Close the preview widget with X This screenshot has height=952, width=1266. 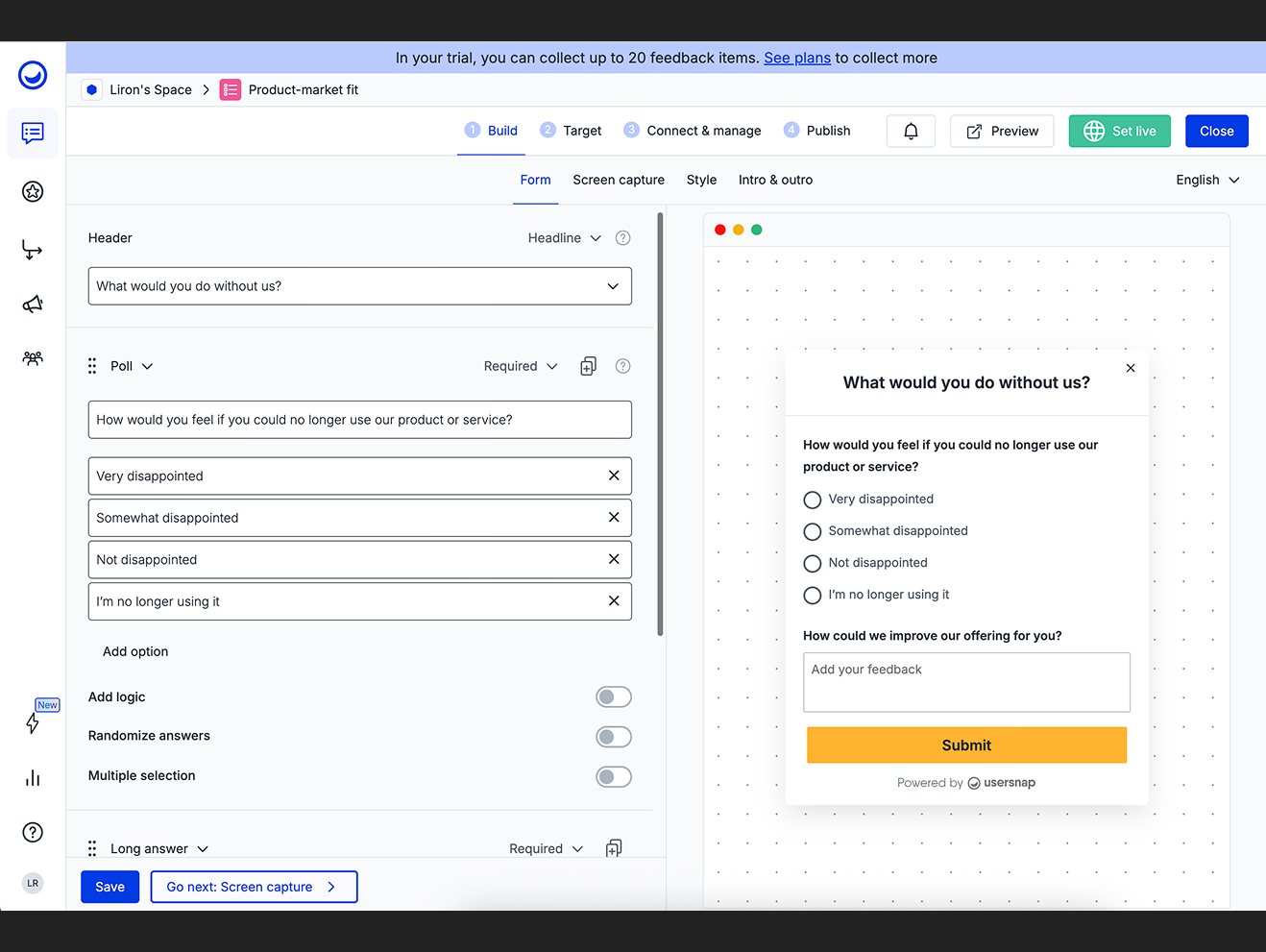pyautogui.click(x=1131, y=368)
